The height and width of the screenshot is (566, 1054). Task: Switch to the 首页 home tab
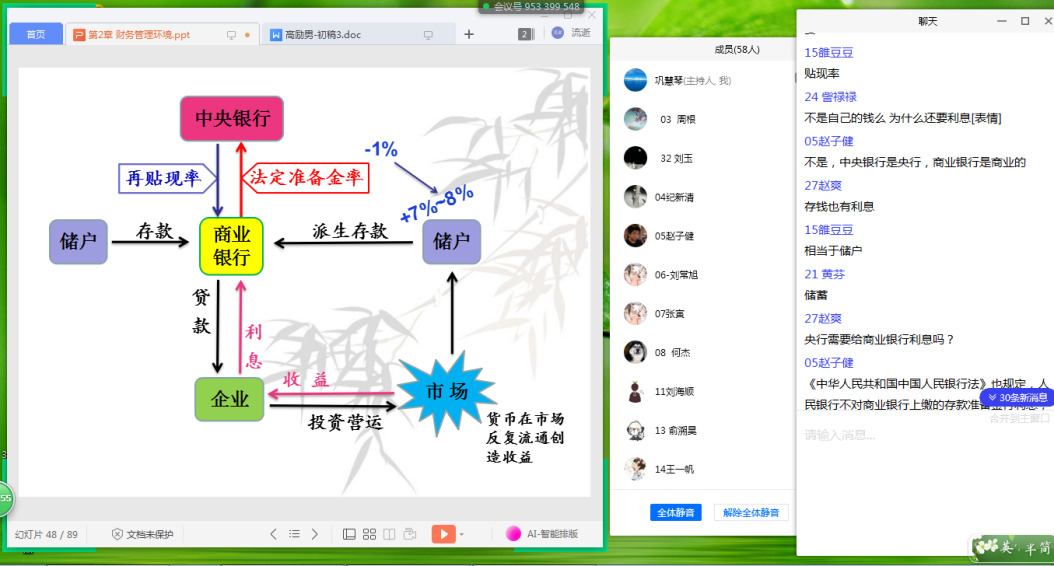tap(36, 34)
